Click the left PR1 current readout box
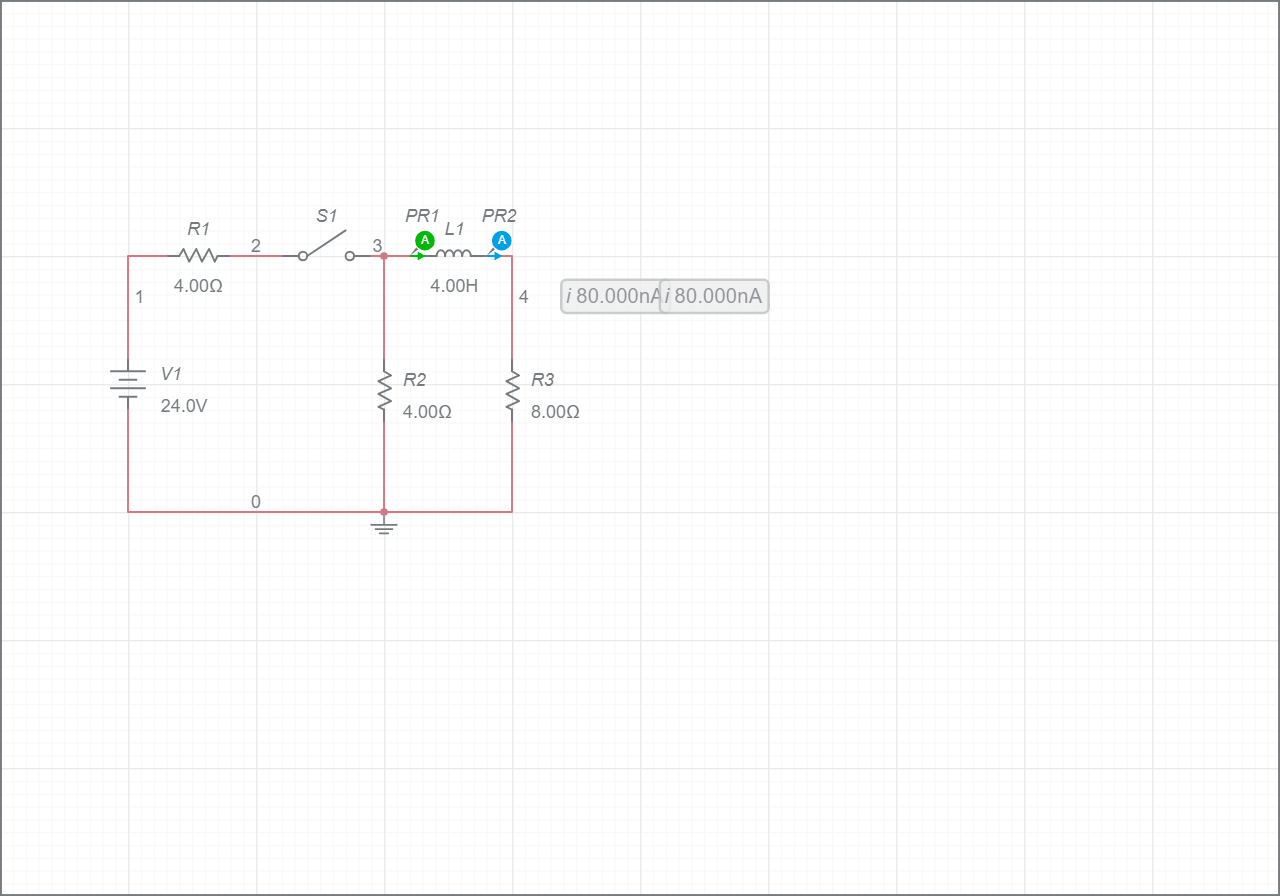1280x896 pixels. tap(611, 296)
